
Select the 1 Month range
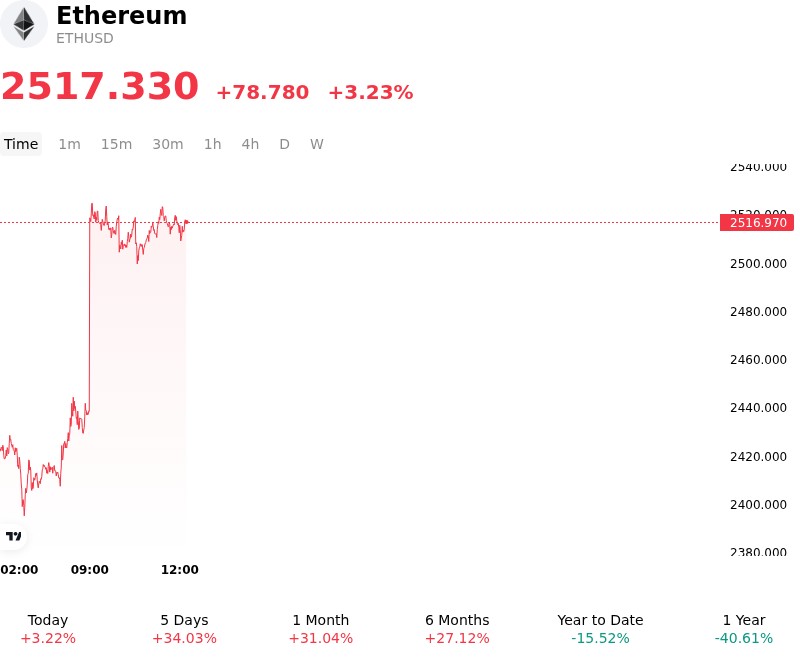point(320,629)
